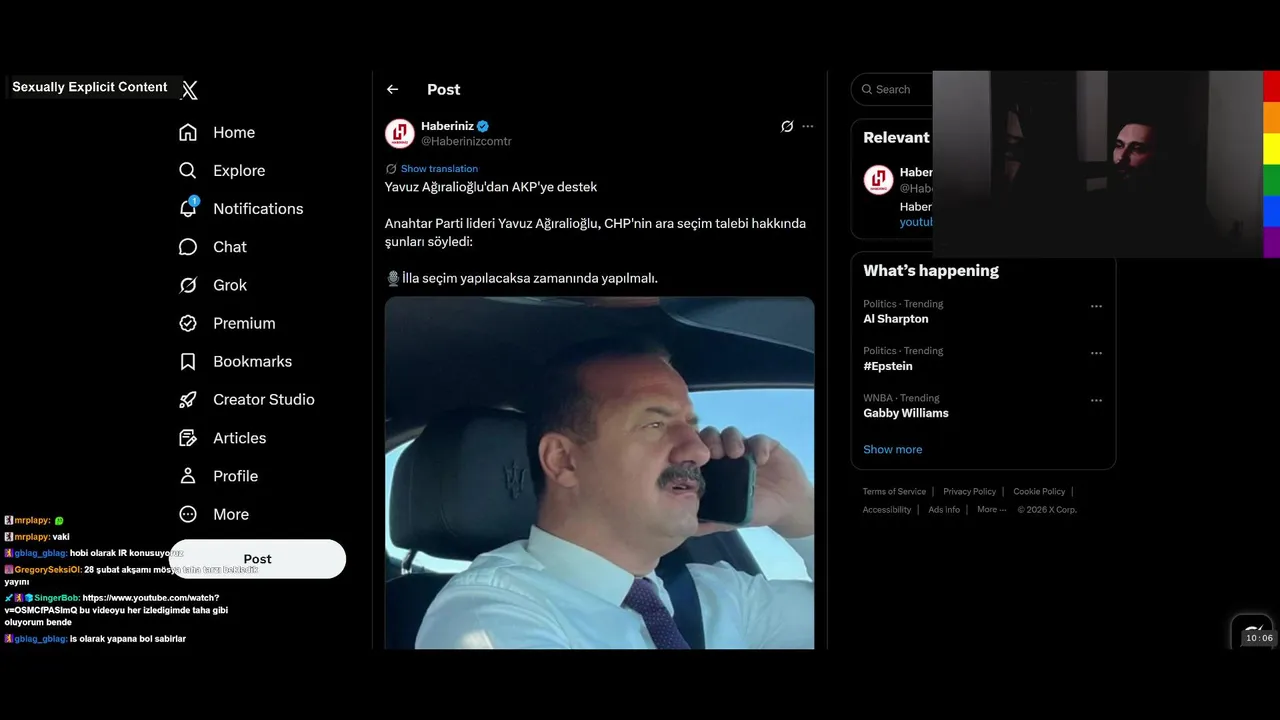Open options for Al Sharpton trend
The image size is (1280, 720).
pos(1096,306)
